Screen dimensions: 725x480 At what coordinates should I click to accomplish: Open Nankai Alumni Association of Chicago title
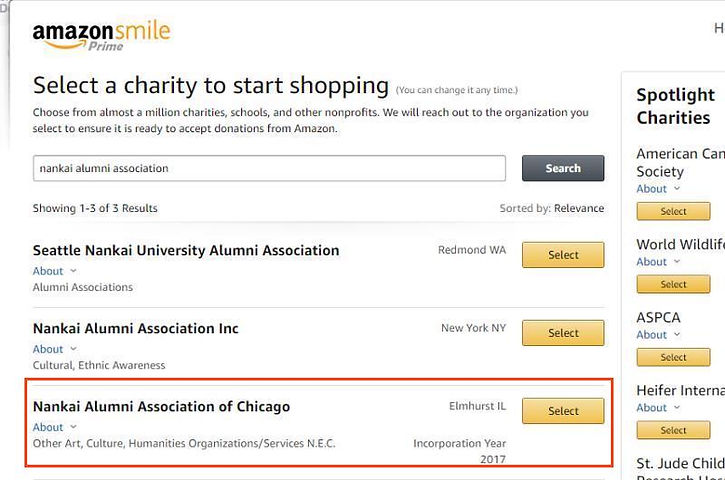[x=161, y=406]
